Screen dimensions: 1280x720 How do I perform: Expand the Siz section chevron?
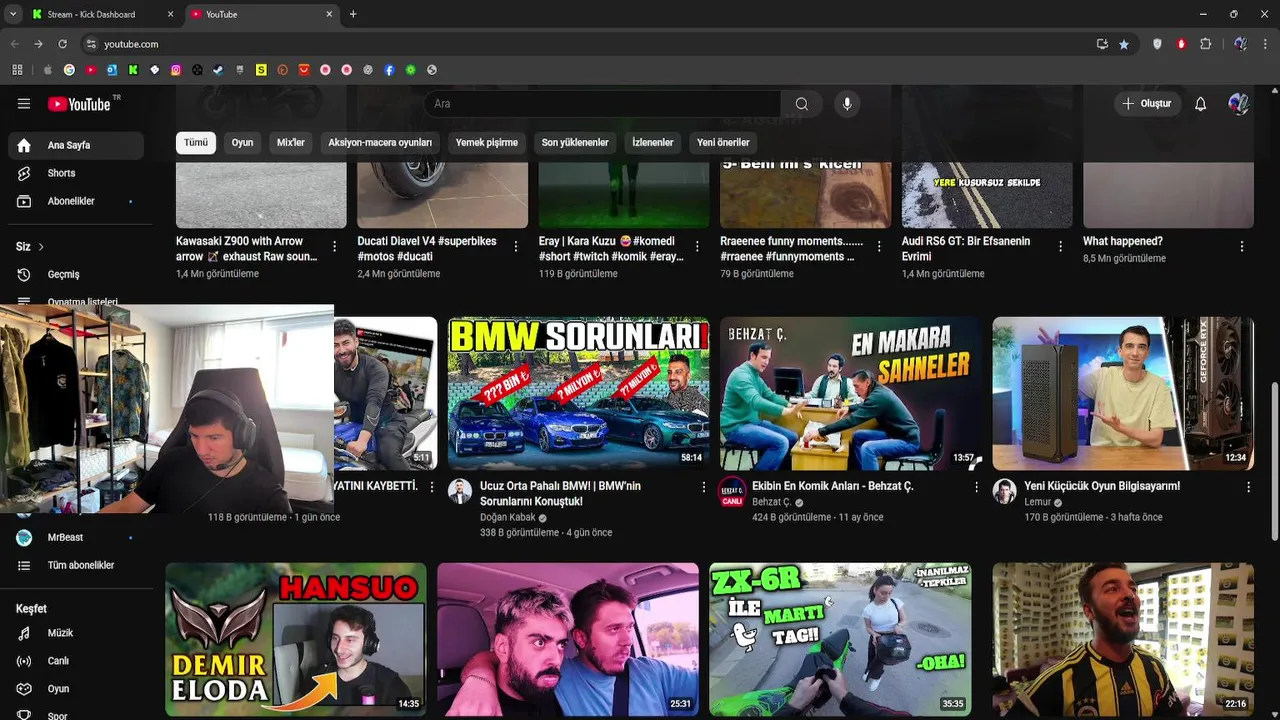[x=41, y=247]
